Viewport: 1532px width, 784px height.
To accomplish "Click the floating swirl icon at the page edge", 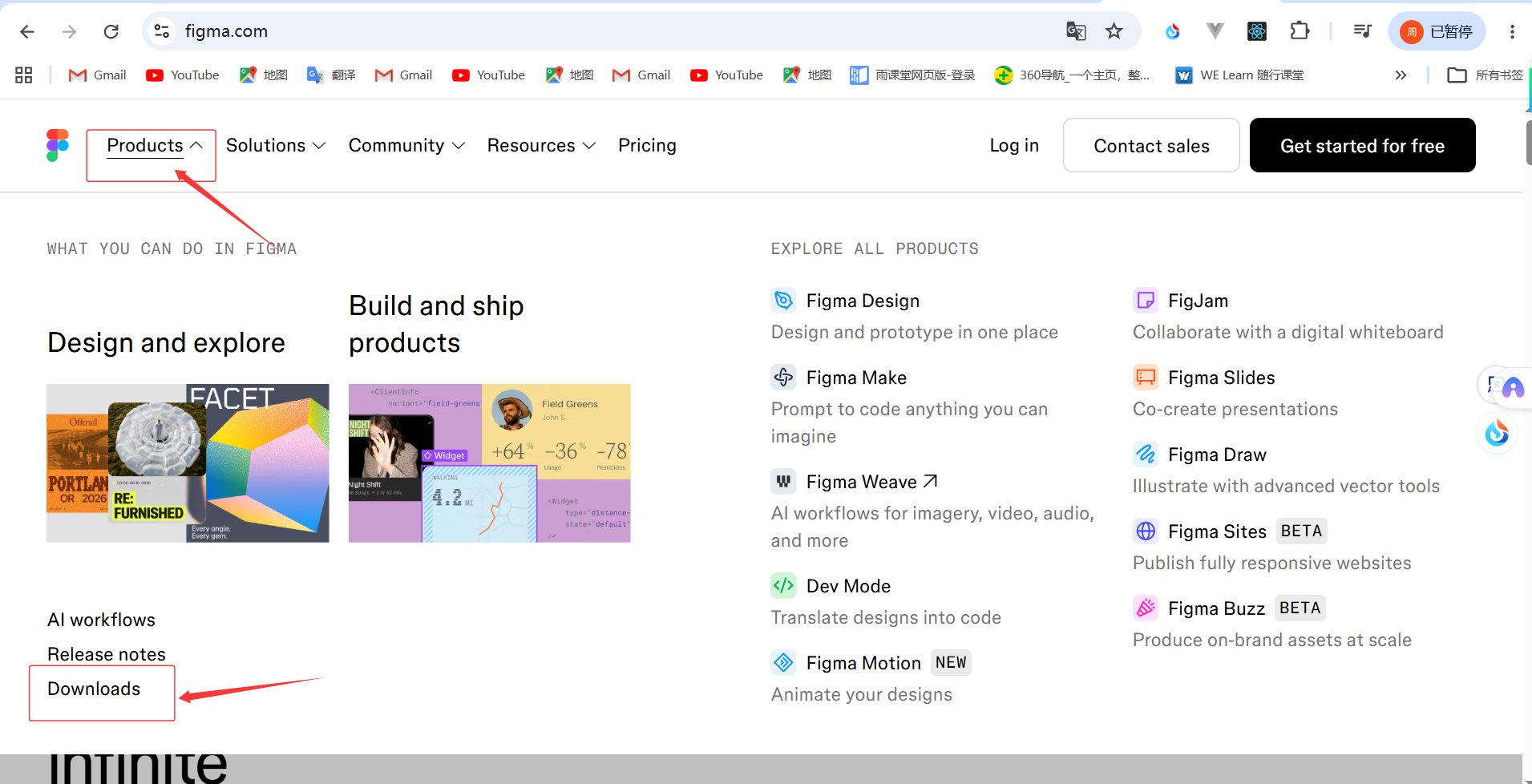I will coord(1497,434).
